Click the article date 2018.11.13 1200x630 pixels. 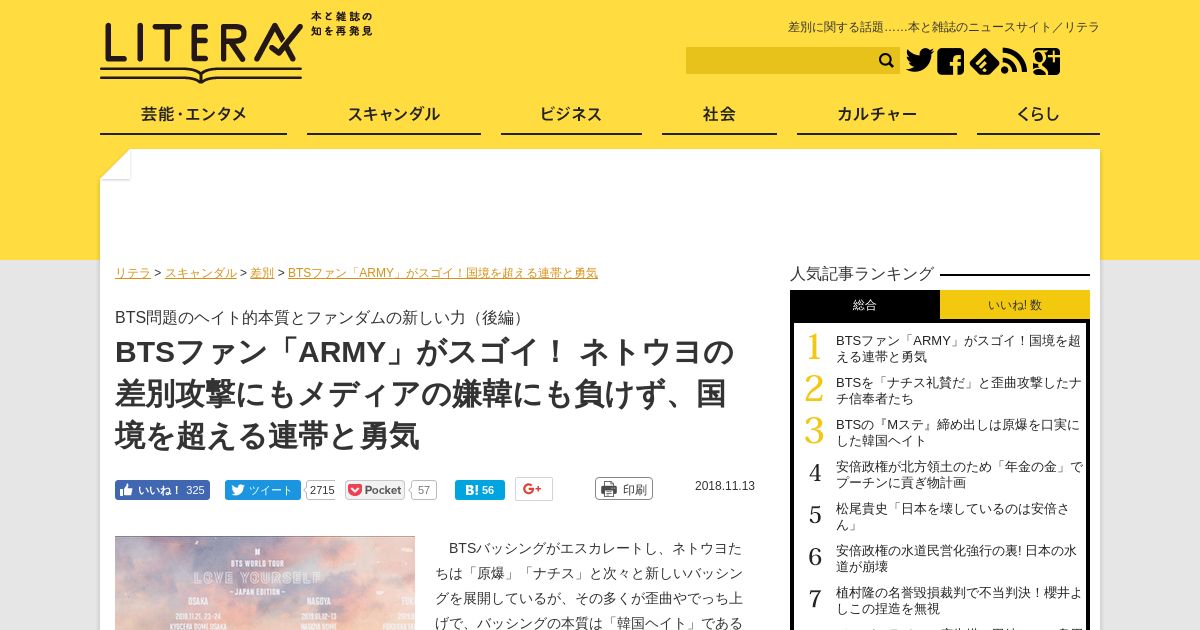pos(725,486)
